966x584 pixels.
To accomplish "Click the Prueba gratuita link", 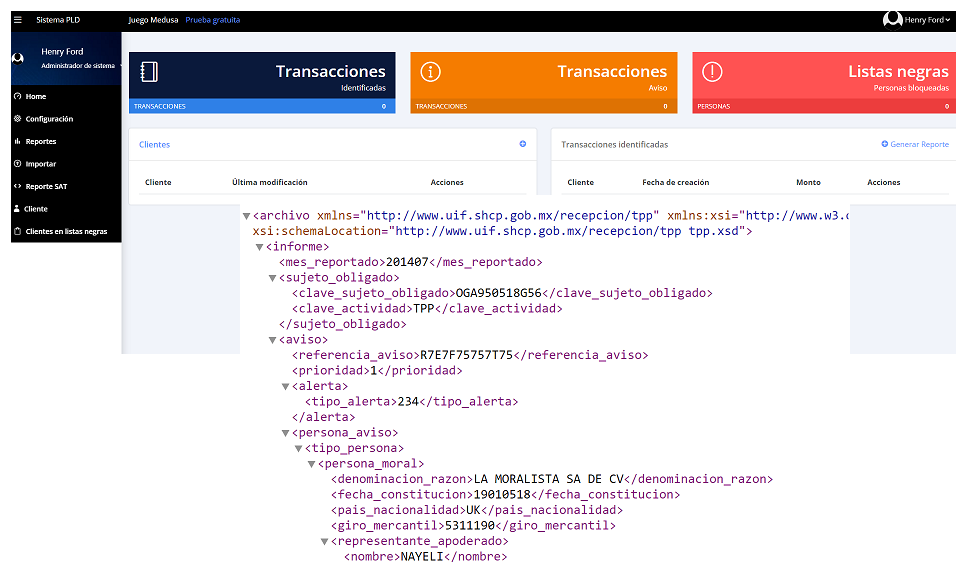I will (212, 20).
